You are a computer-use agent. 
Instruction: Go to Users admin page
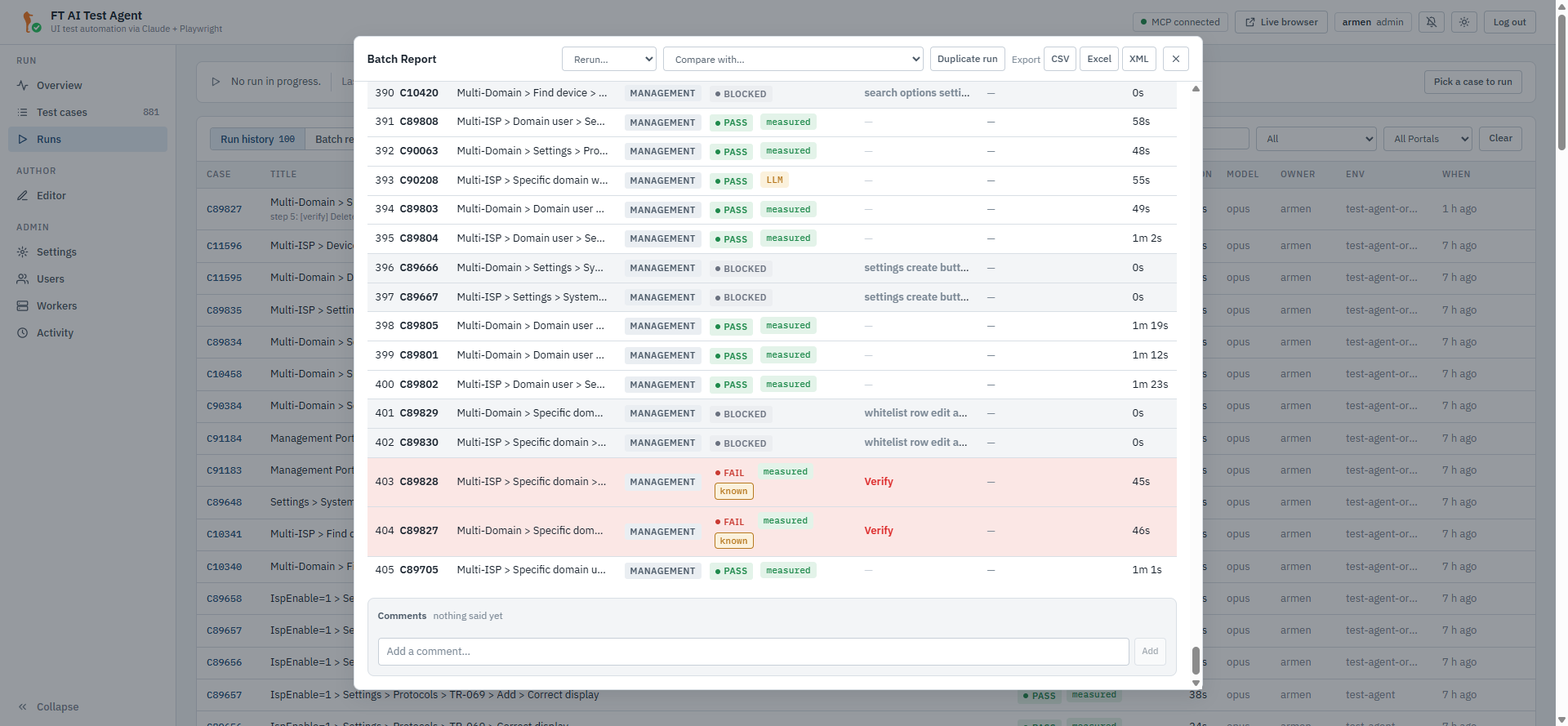point(87,279)
